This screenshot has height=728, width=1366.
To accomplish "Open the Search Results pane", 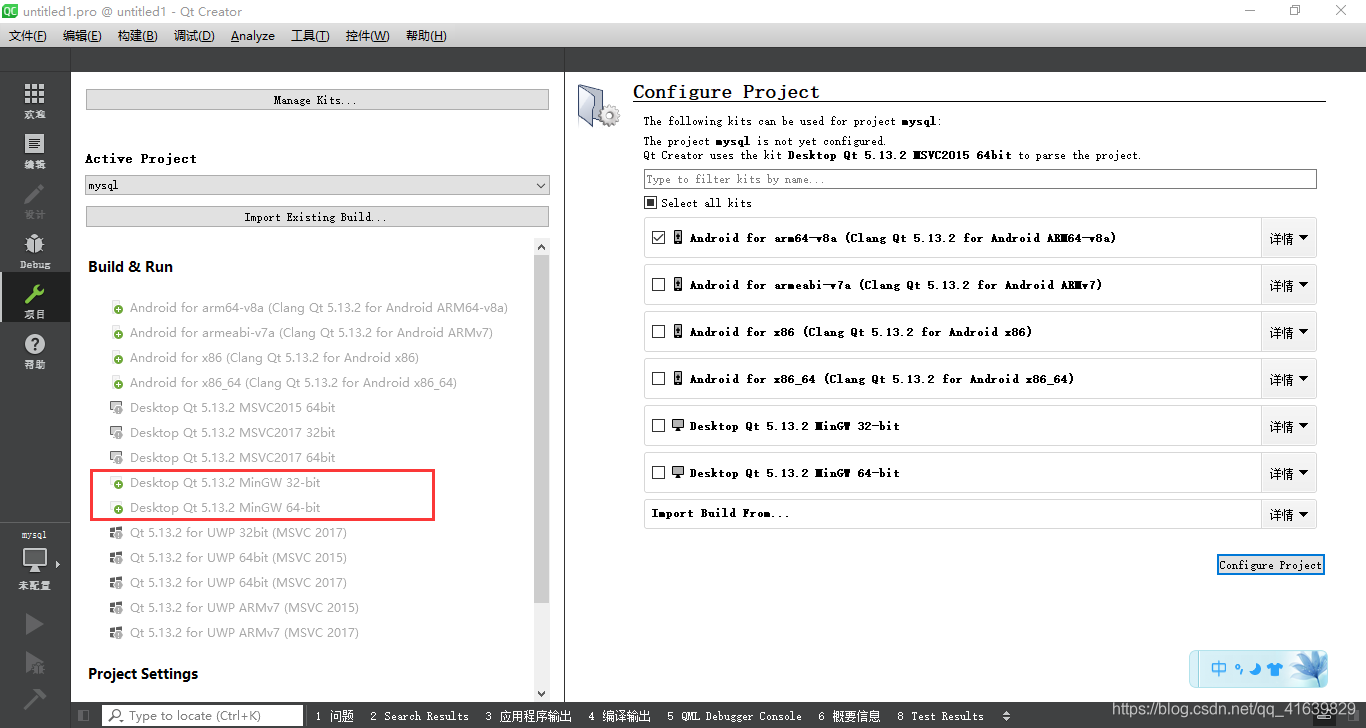I will tap(419, 716).
